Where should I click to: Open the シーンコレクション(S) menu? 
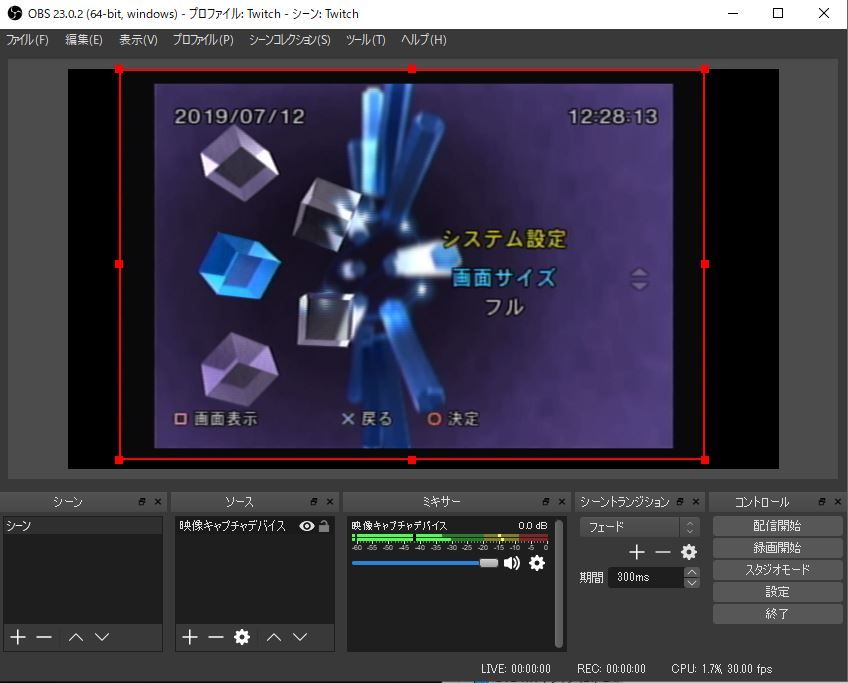pyautogui.click(x=289, y=39)
